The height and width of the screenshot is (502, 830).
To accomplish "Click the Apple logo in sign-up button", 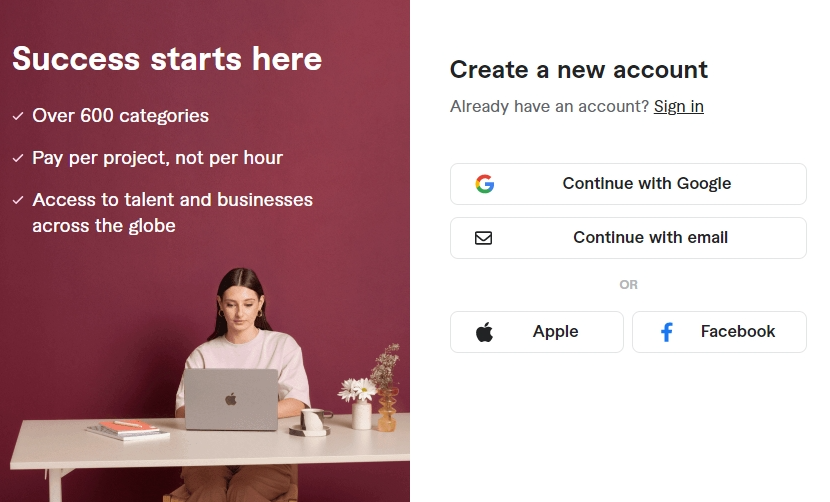I will [484, 332].
